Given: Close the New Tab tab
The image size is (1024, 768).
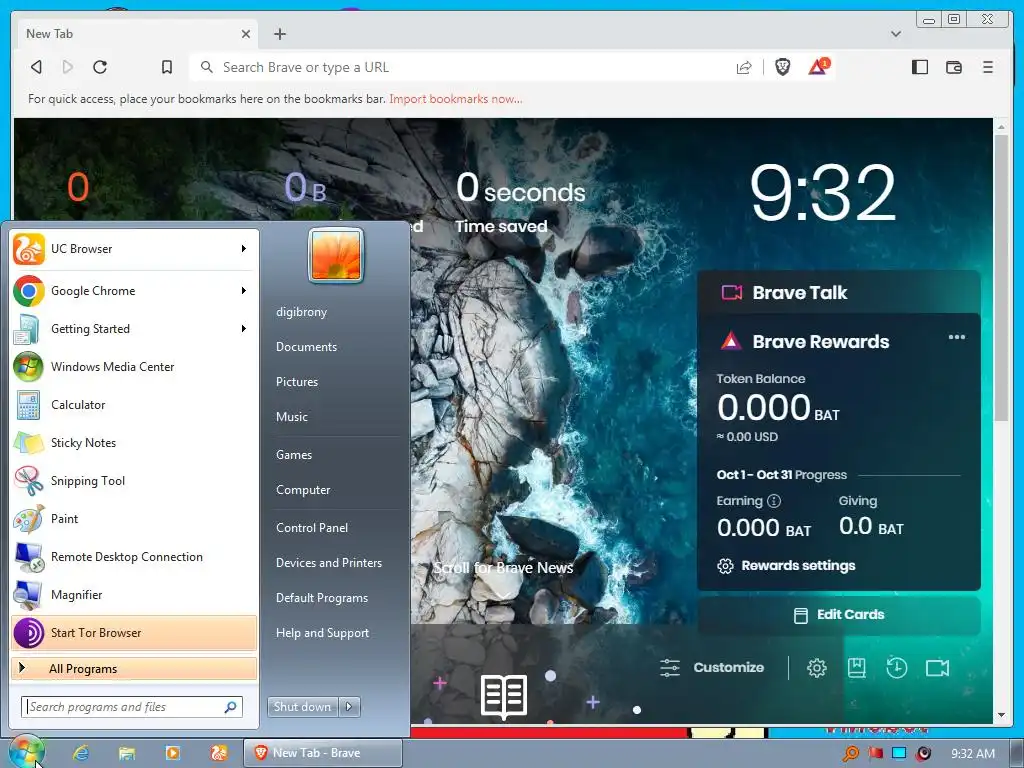Looking at the screenshot, I should [246, 34].
